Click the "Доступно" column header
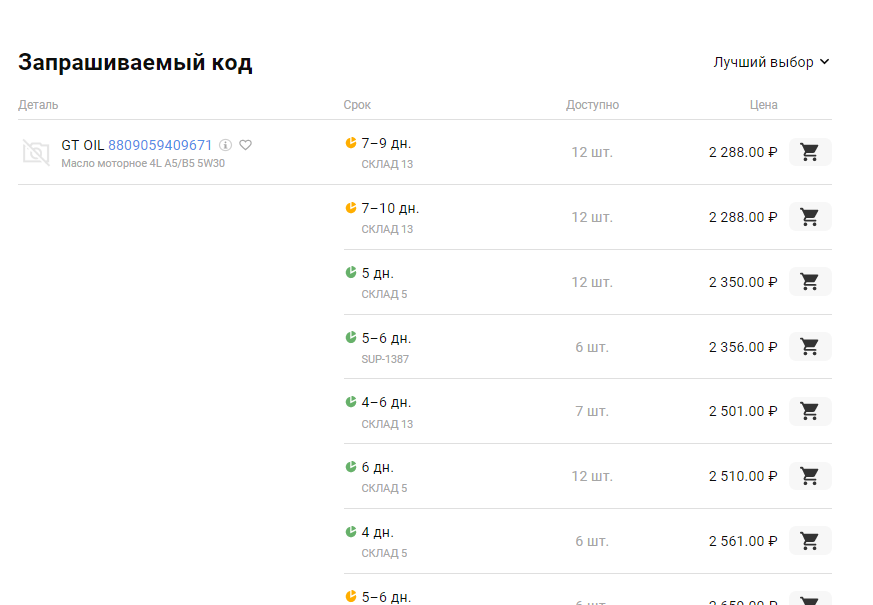Screen dimensions: 873x605 tap(592, 105)
